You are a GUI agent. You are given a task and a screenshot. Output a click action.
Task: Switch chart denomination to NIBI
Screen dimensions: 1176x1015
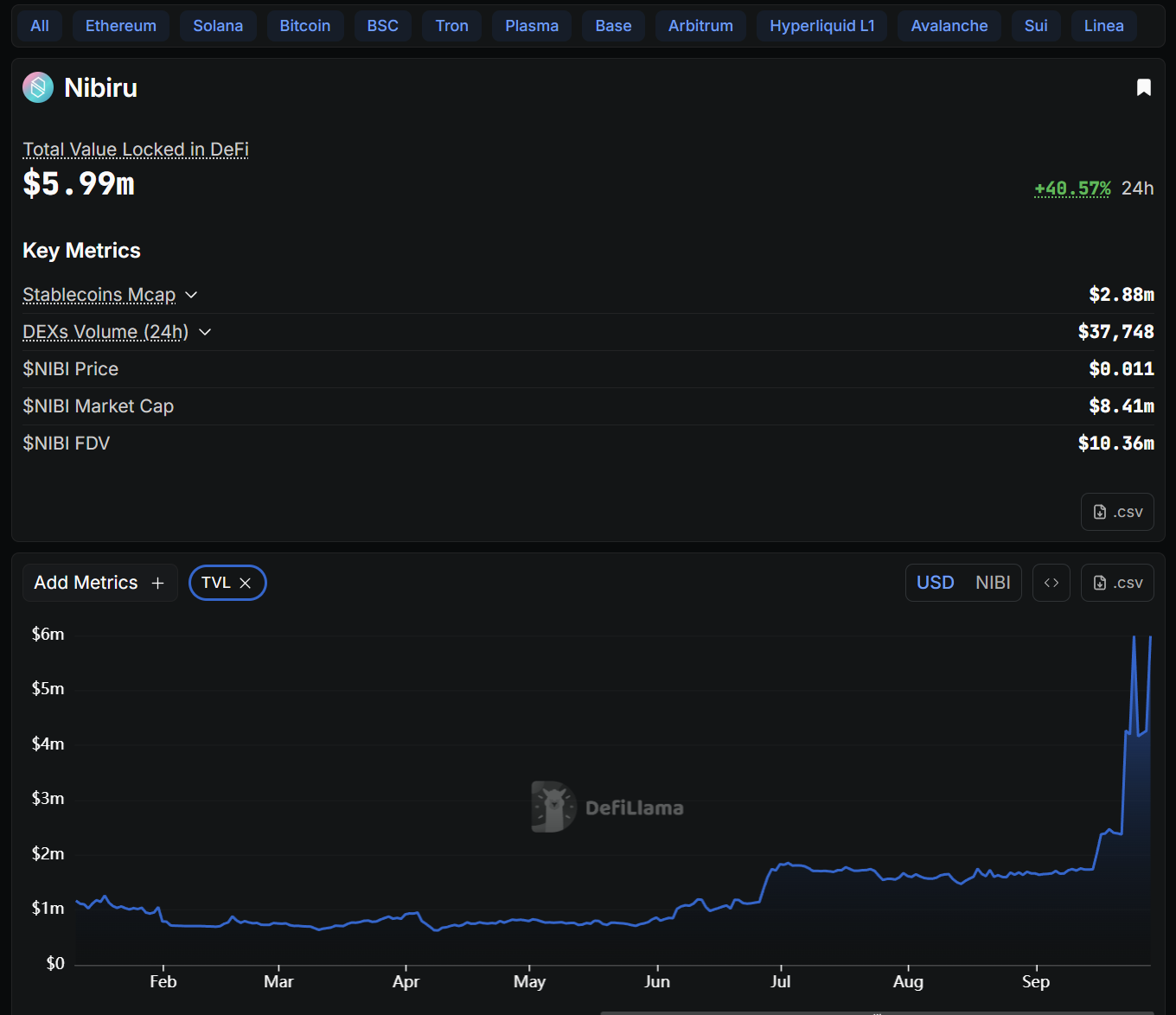coord(993,583)
